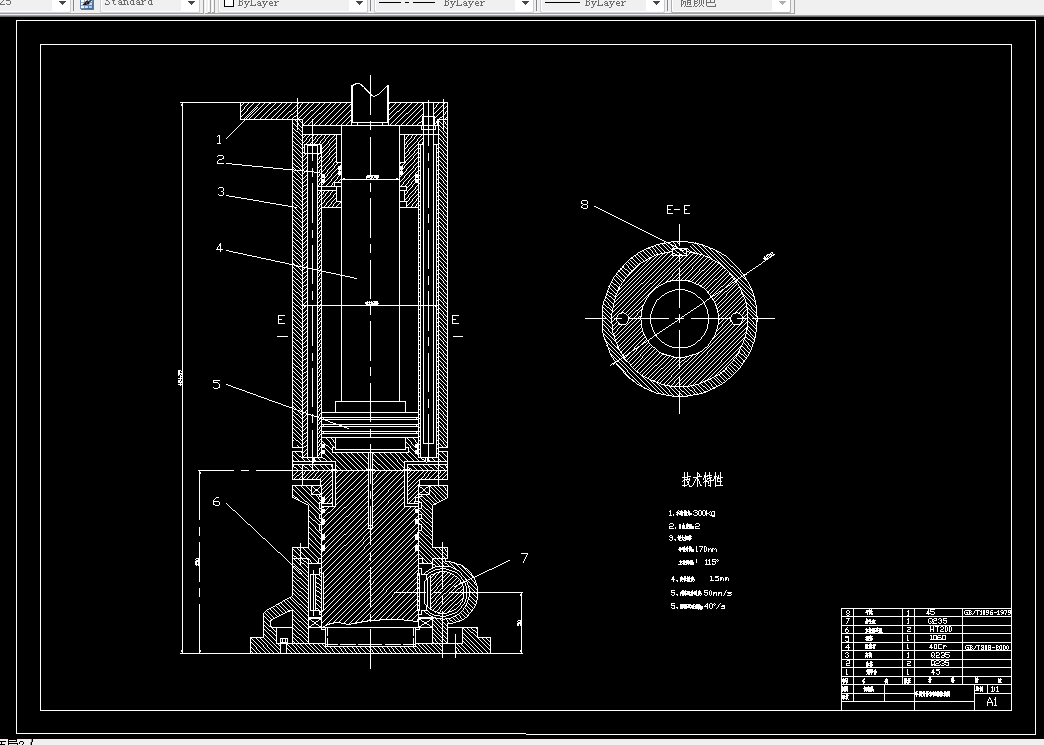Click the 40Cr material cell
This screenshot has width=1044, height=745.
click(x=939, y=646)
